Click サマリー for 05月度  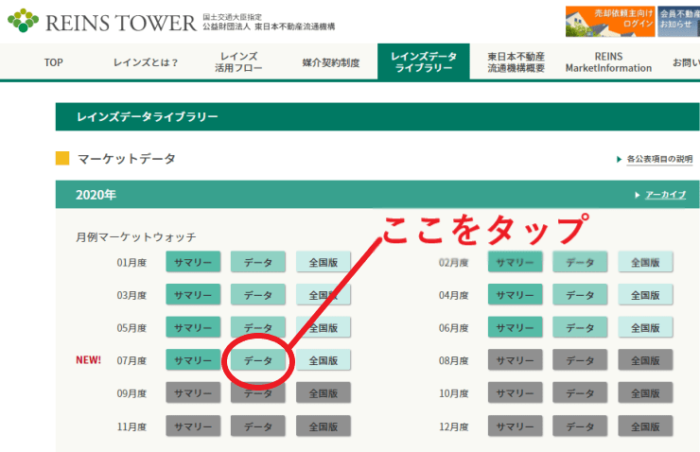click(x=193, y=327)
